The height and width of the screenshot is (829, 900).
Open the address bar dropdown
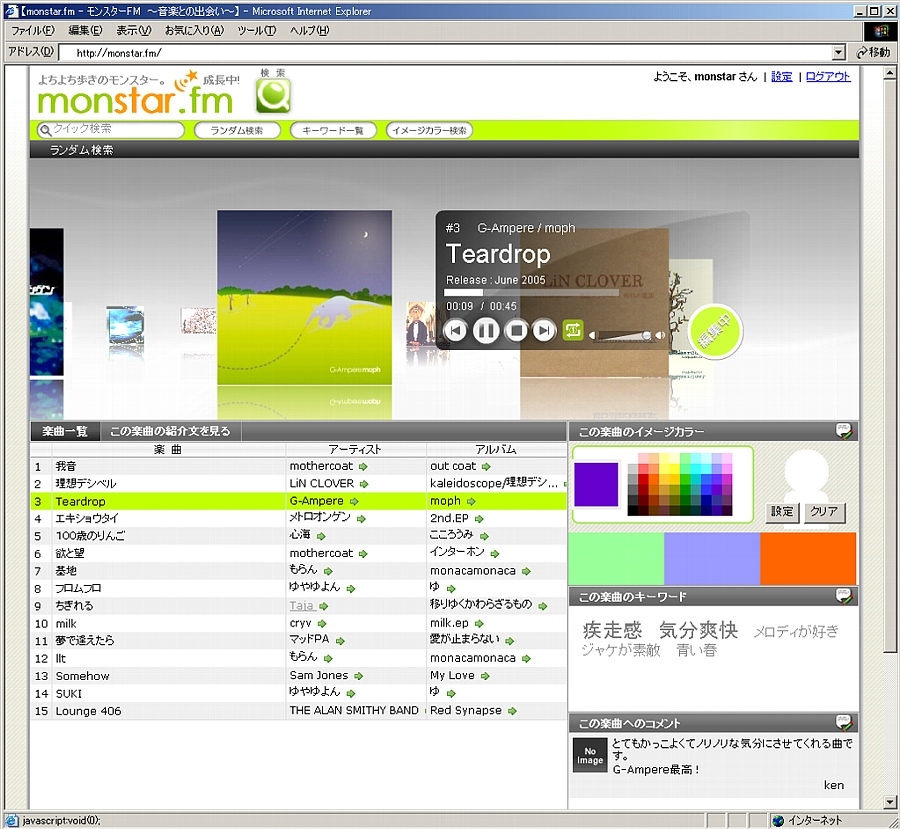[838, 53]
